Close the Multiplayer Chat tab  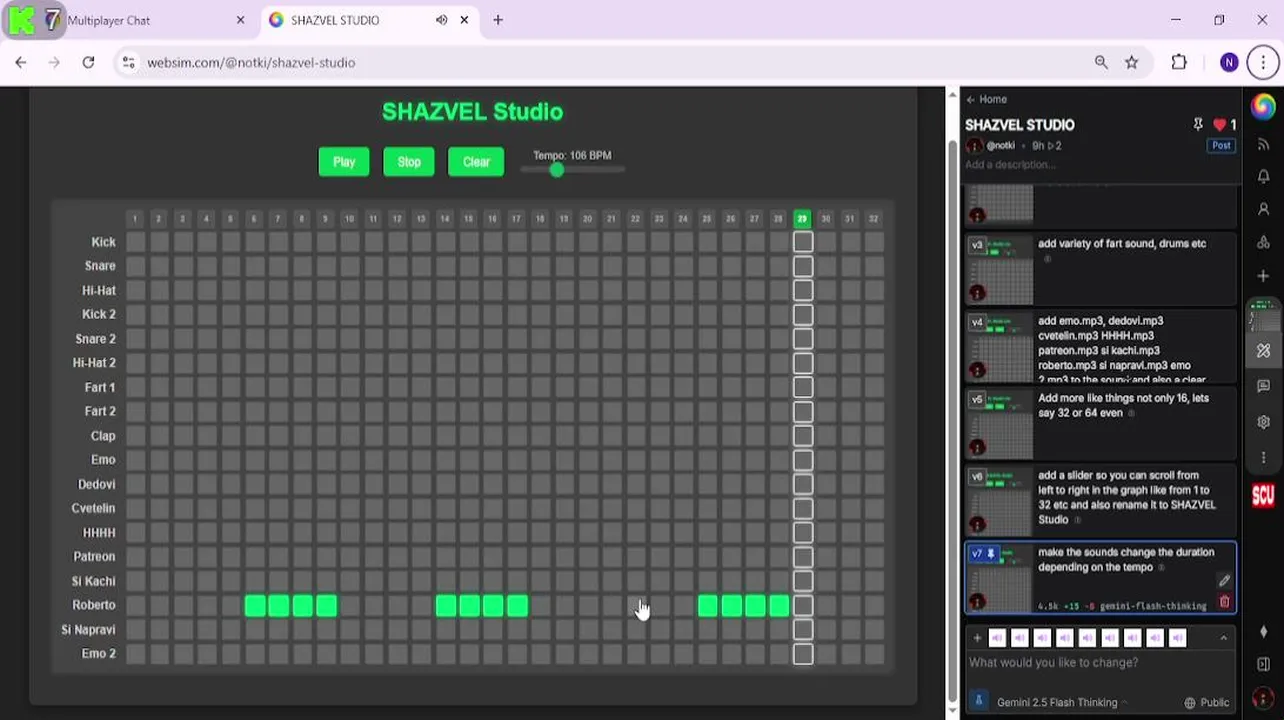(240, 20)
